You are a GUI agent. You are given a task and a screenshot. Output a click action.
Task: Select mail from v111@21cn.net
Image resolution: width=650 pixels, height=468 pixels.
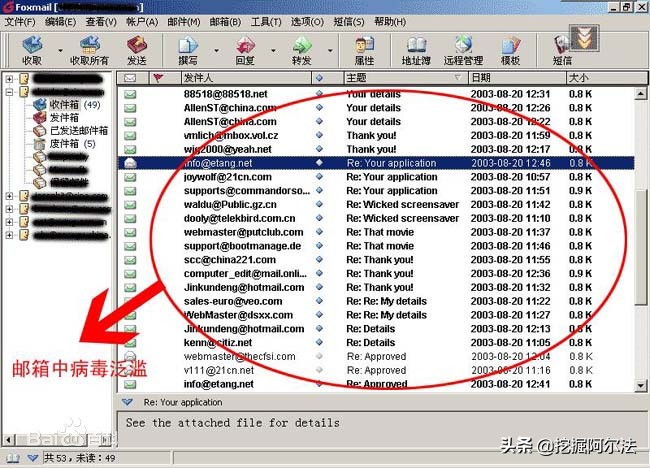pos(375,370)
